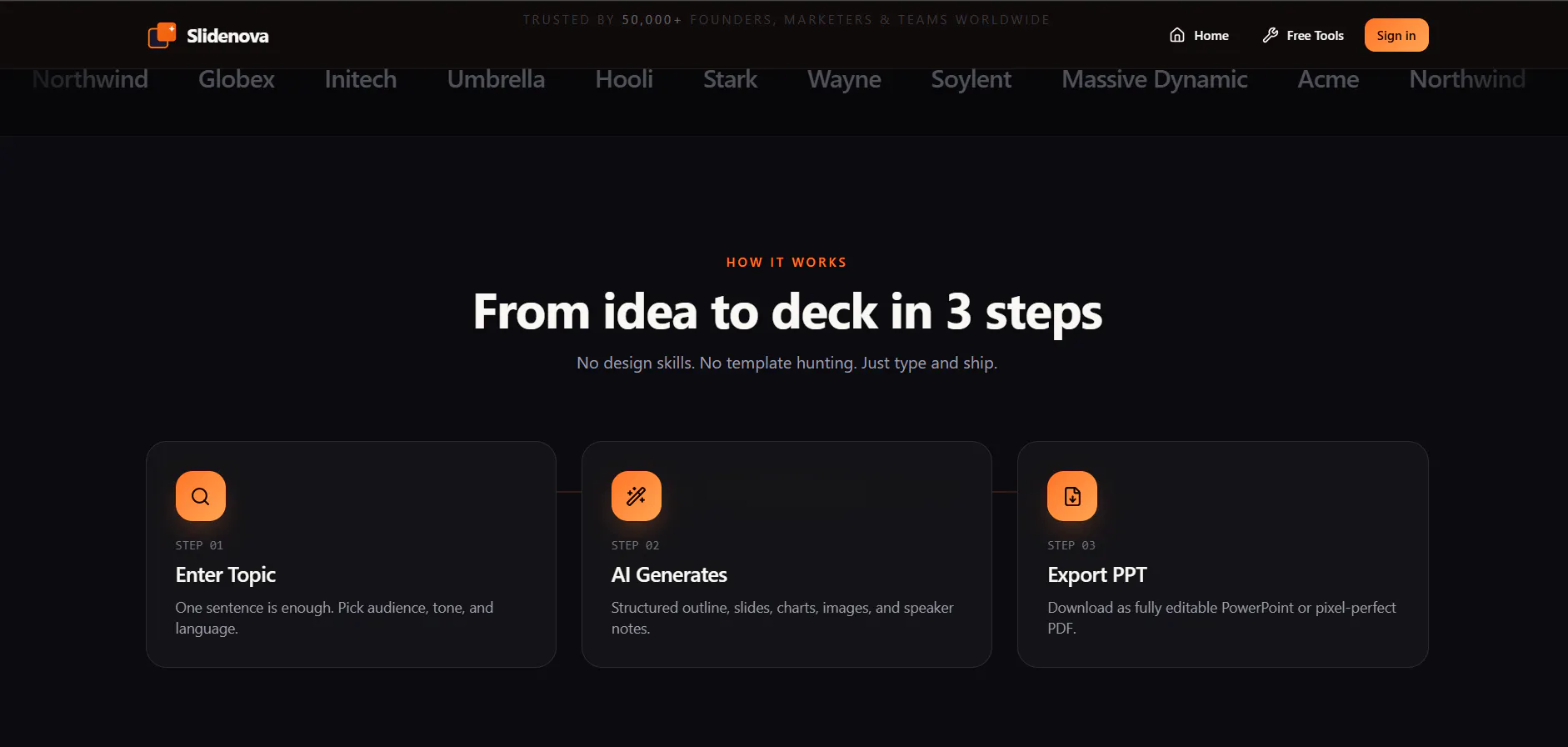
Task: Click the Hooli logo text
Action: (x=624, y=79)
